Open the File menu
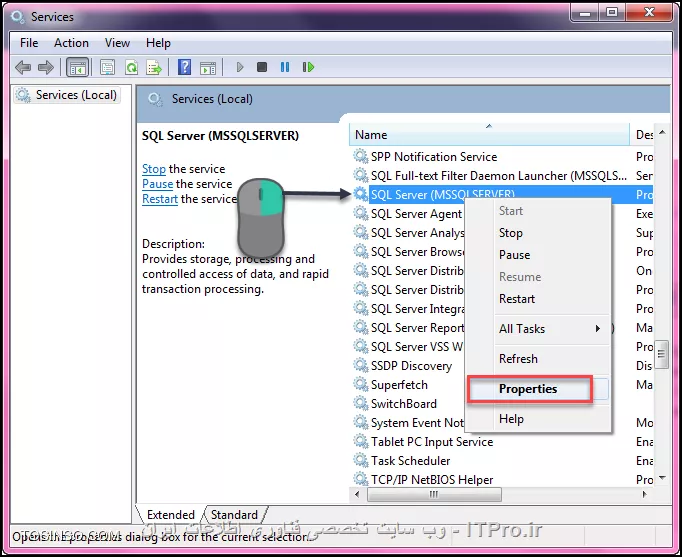Screen dimensions: 682x557 [29, 43]
